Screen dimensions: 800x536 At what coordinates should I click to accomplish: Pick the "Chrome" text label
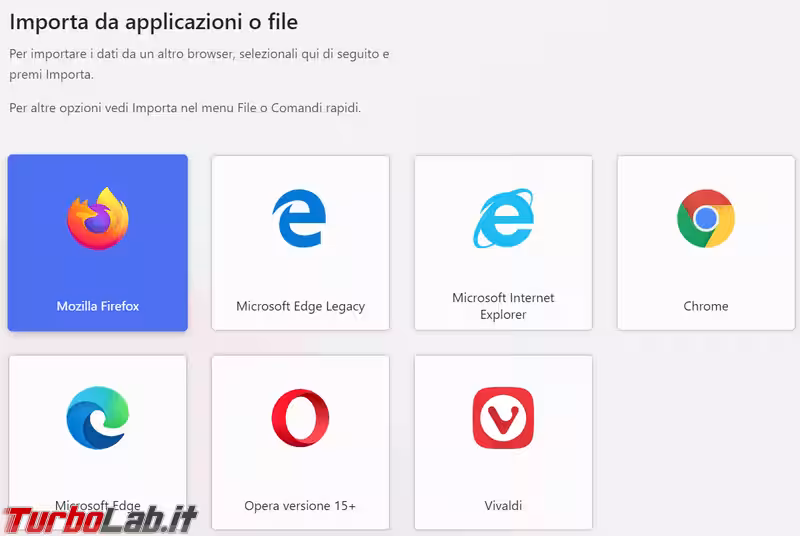(706, 306)
